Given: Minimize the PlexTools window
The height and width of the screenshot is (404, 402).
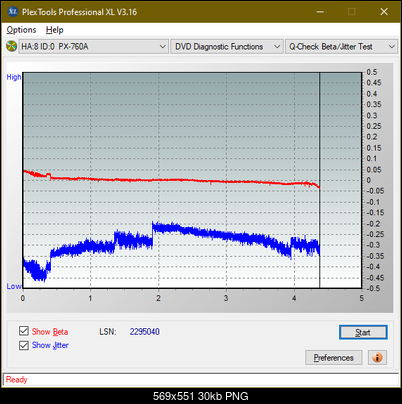Looking at the screenshot, I should (x=320, y=12).
